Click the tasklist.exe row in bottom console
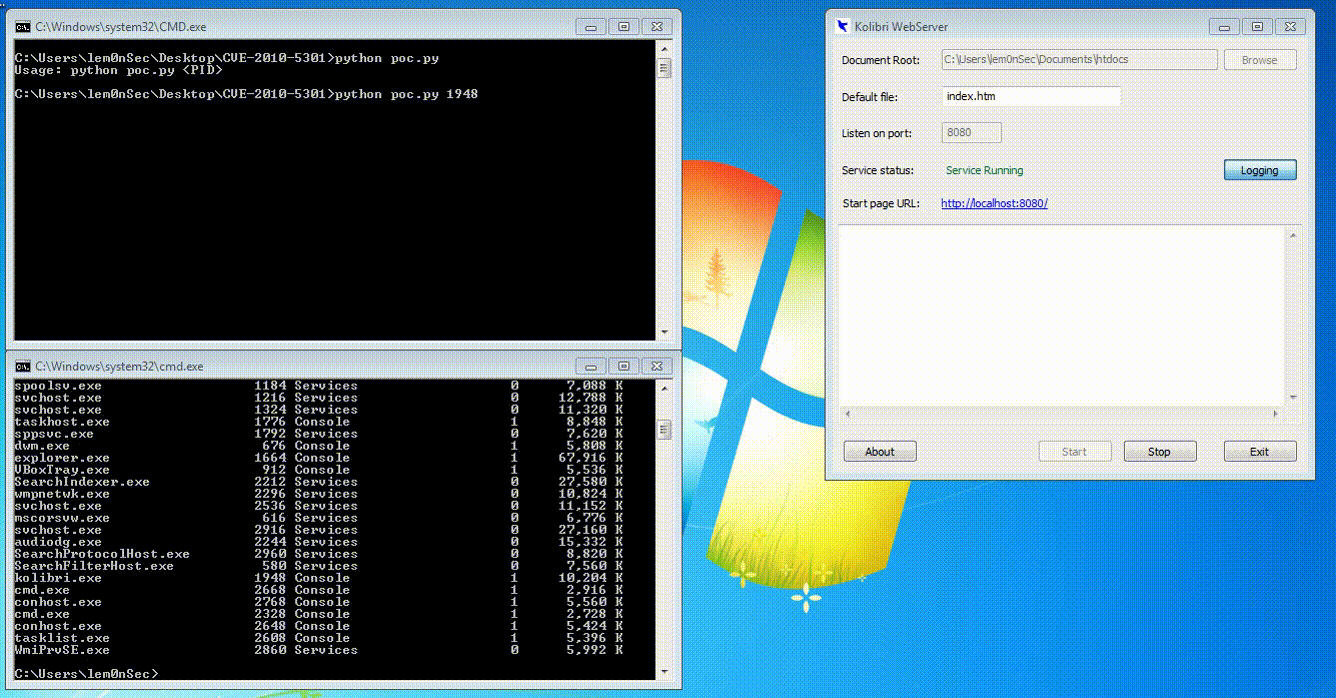 (319, 638)
